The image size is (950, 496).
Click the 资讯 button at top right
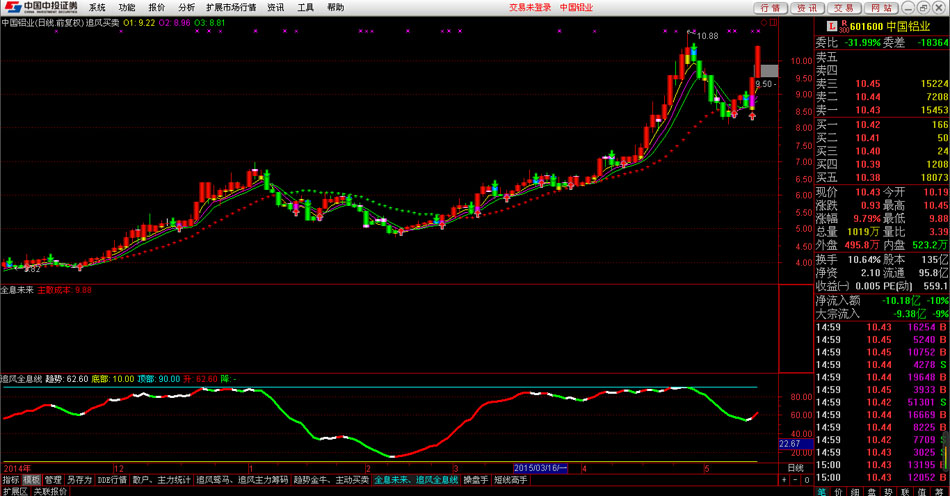[x=806, y=8]
